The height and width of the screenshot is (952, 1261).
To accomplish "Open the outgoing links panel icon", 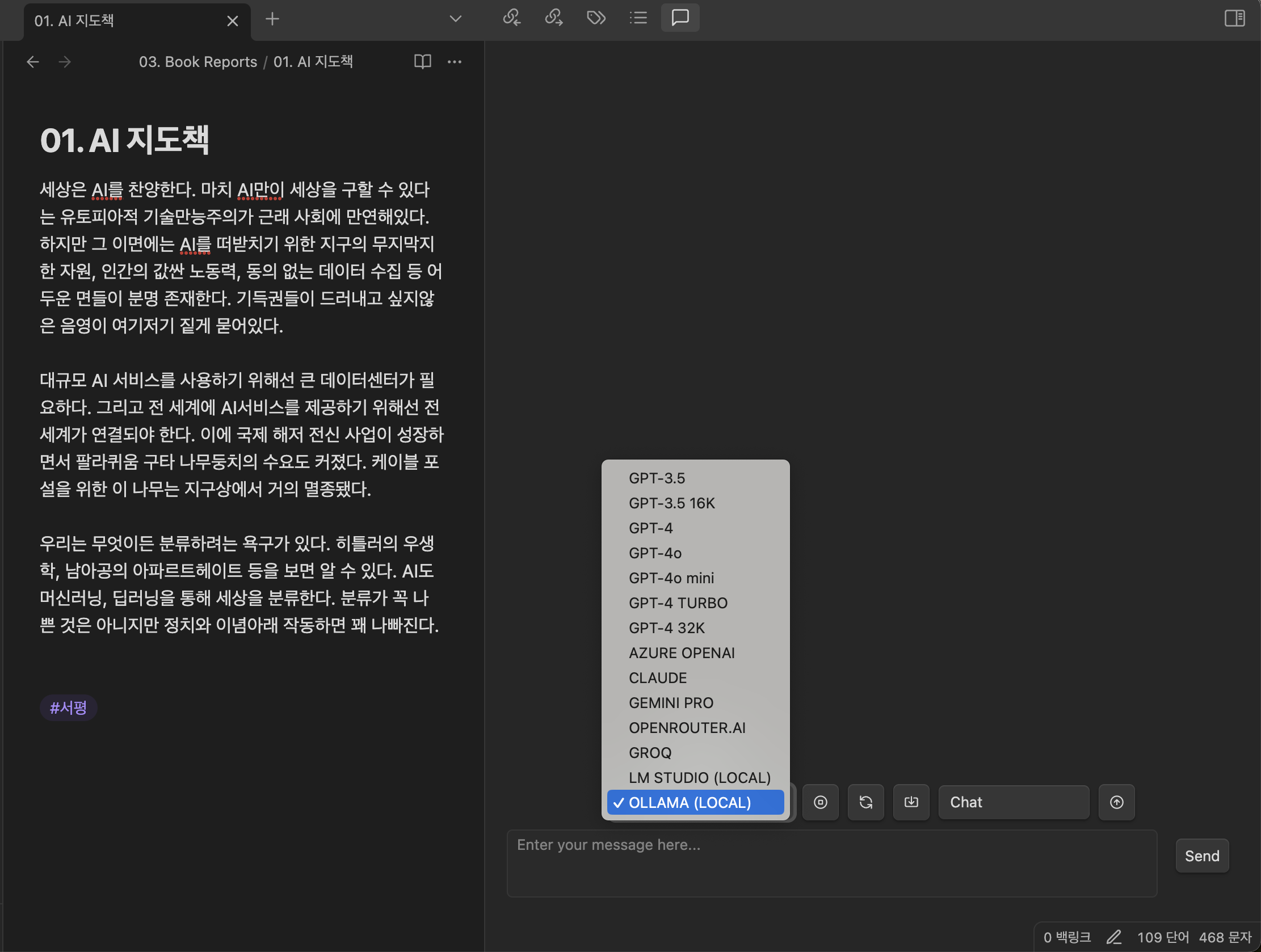I will [553, 18].
